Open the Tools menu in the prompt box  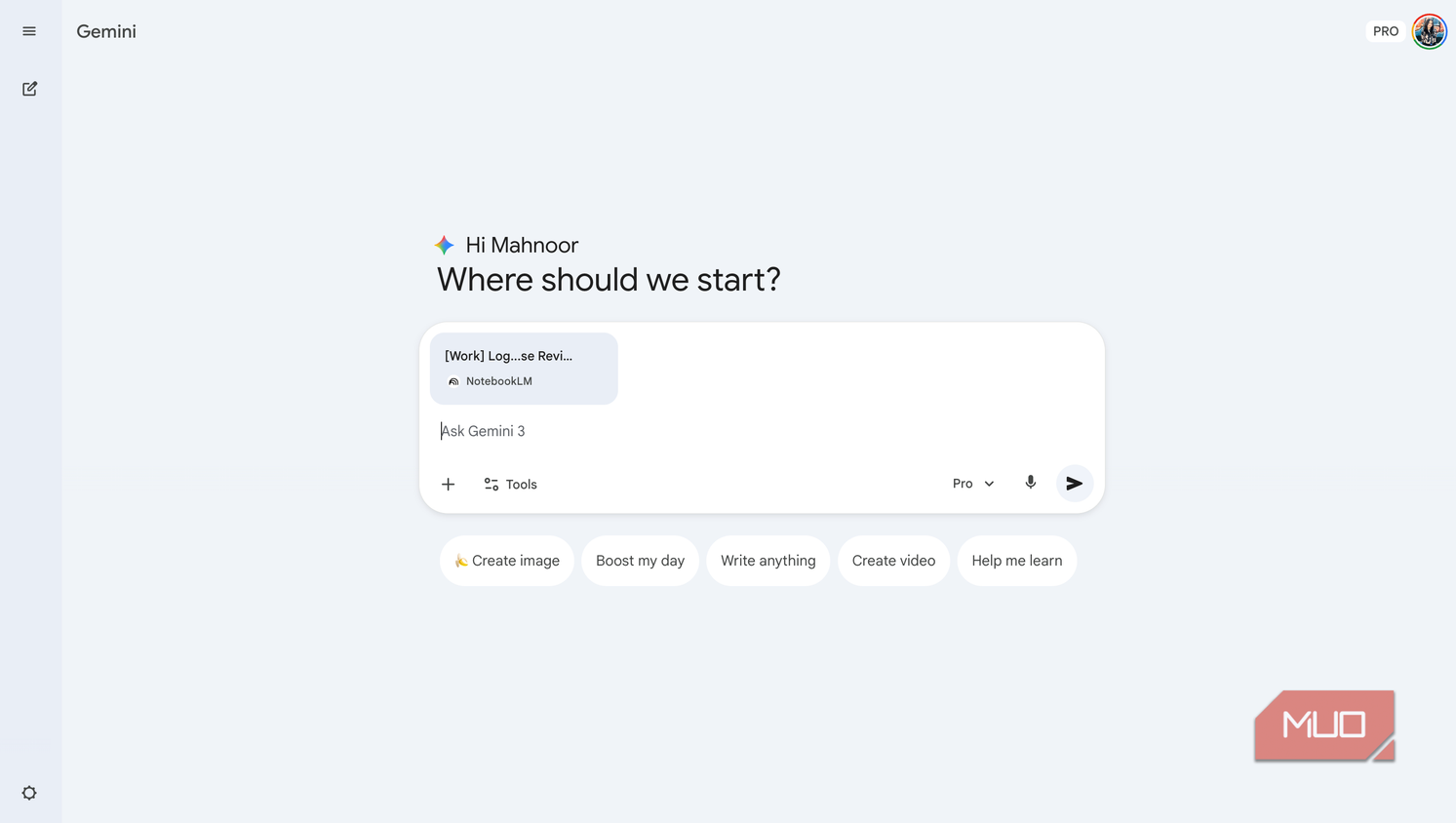point(510,484)
